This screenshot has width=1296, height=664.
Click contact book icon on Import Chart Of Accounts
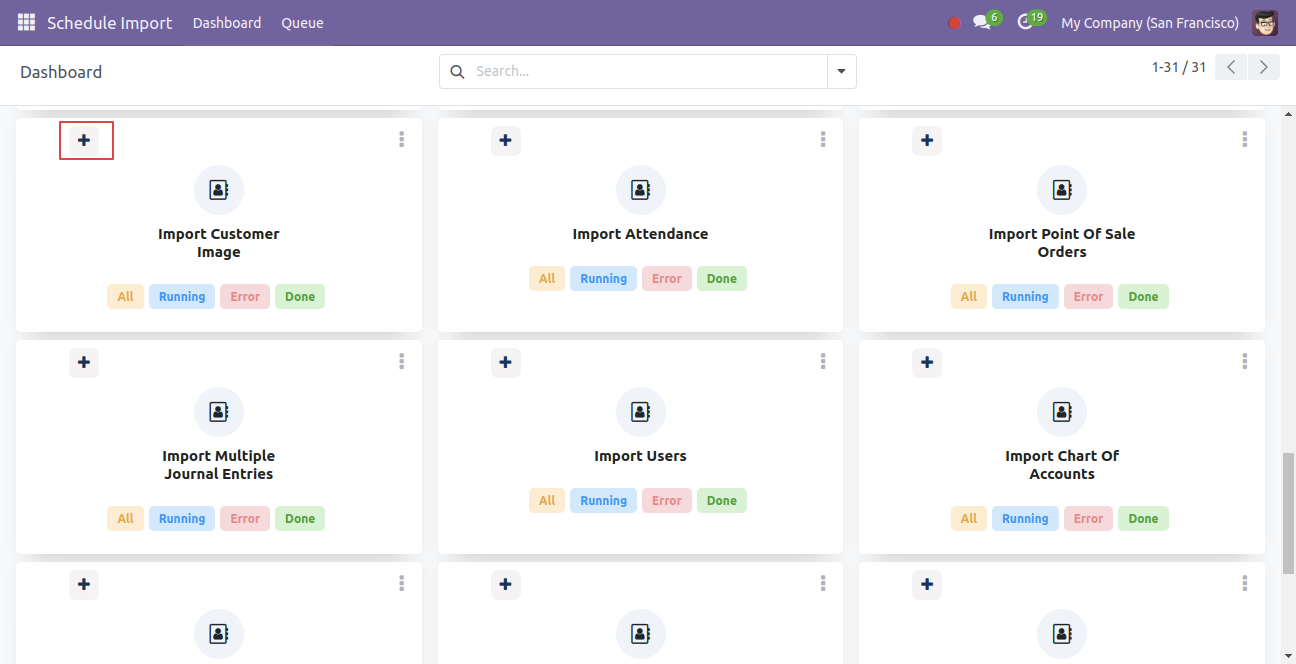(1062, 411)
